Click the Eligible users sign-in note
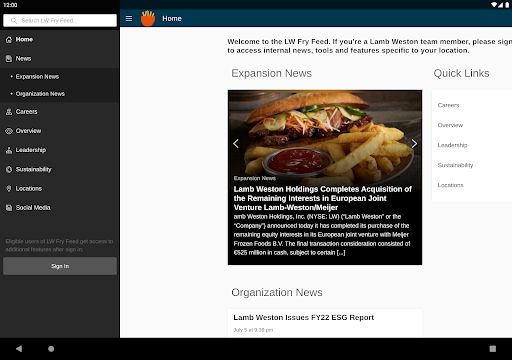The width and height of the screenshot is (512, 360). [59, 245]
